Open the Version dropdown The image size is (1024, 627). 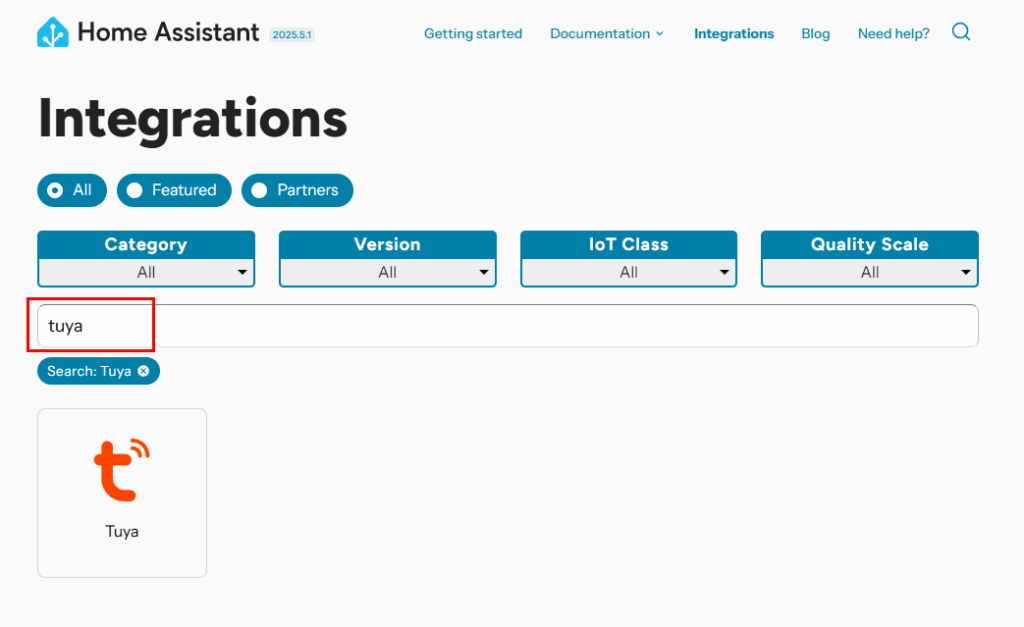pos(387,272)
